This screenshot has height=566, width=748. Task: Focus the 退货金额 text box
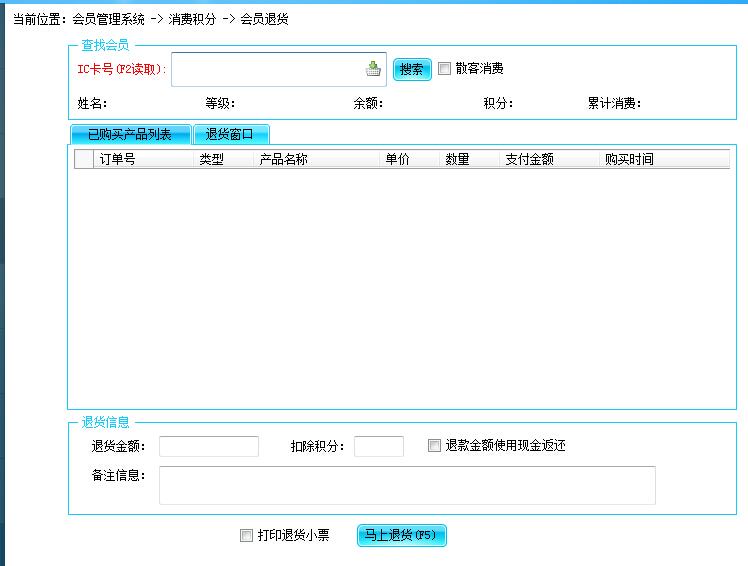208,446
